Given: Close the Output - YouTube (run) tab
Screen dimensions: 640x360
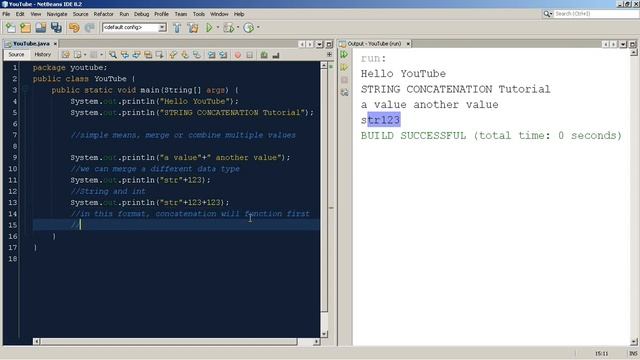Looking at the screenshot, I should [408, 44].
